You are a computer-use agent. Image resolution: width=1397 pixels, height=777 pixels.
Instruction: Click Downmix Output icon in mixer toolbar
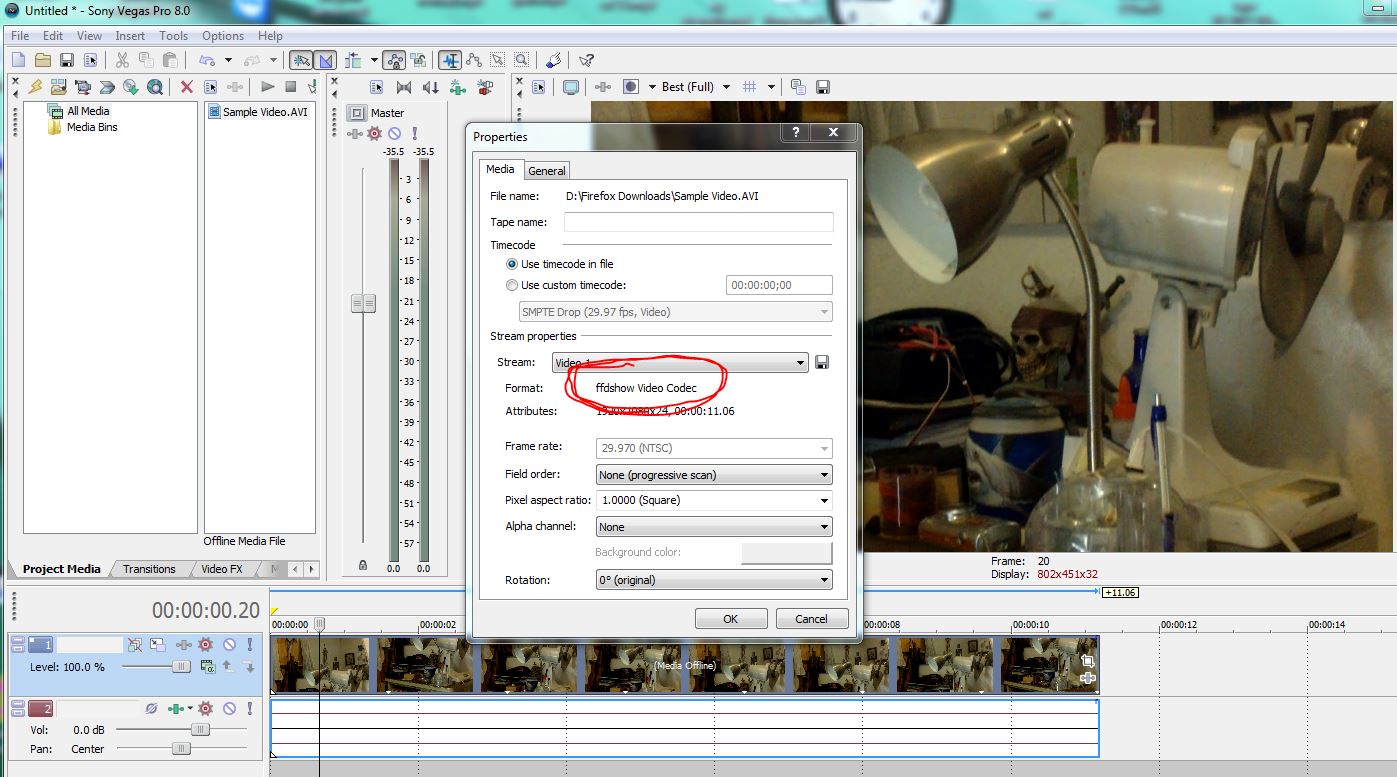coord(404,87)
